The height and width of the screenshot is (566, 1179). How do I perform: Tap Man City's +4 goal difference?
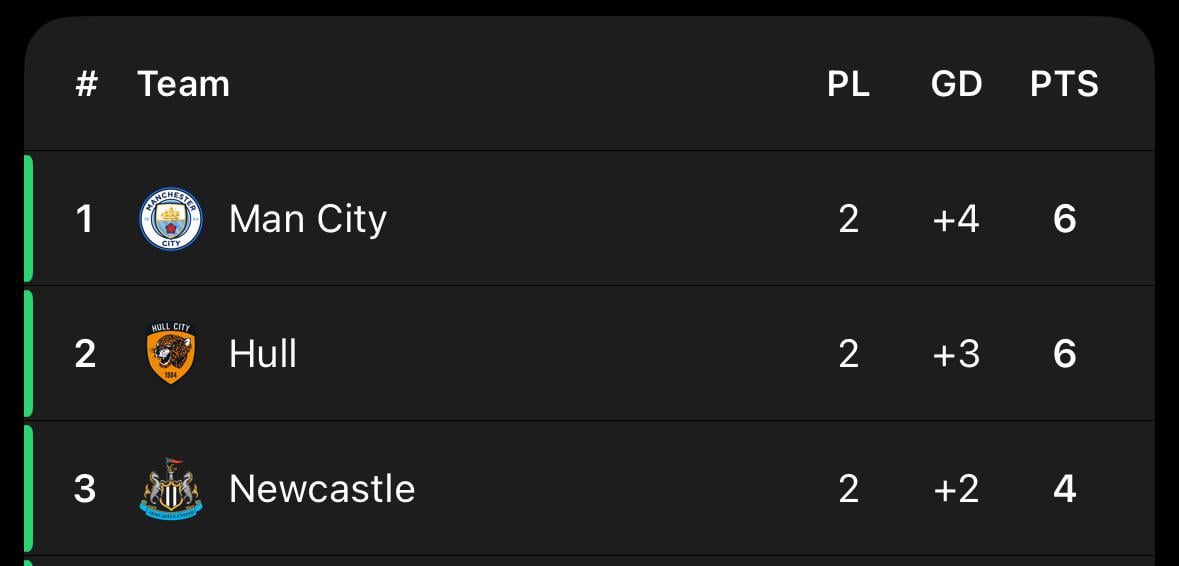pyautogui.click(x=956, y=219)
